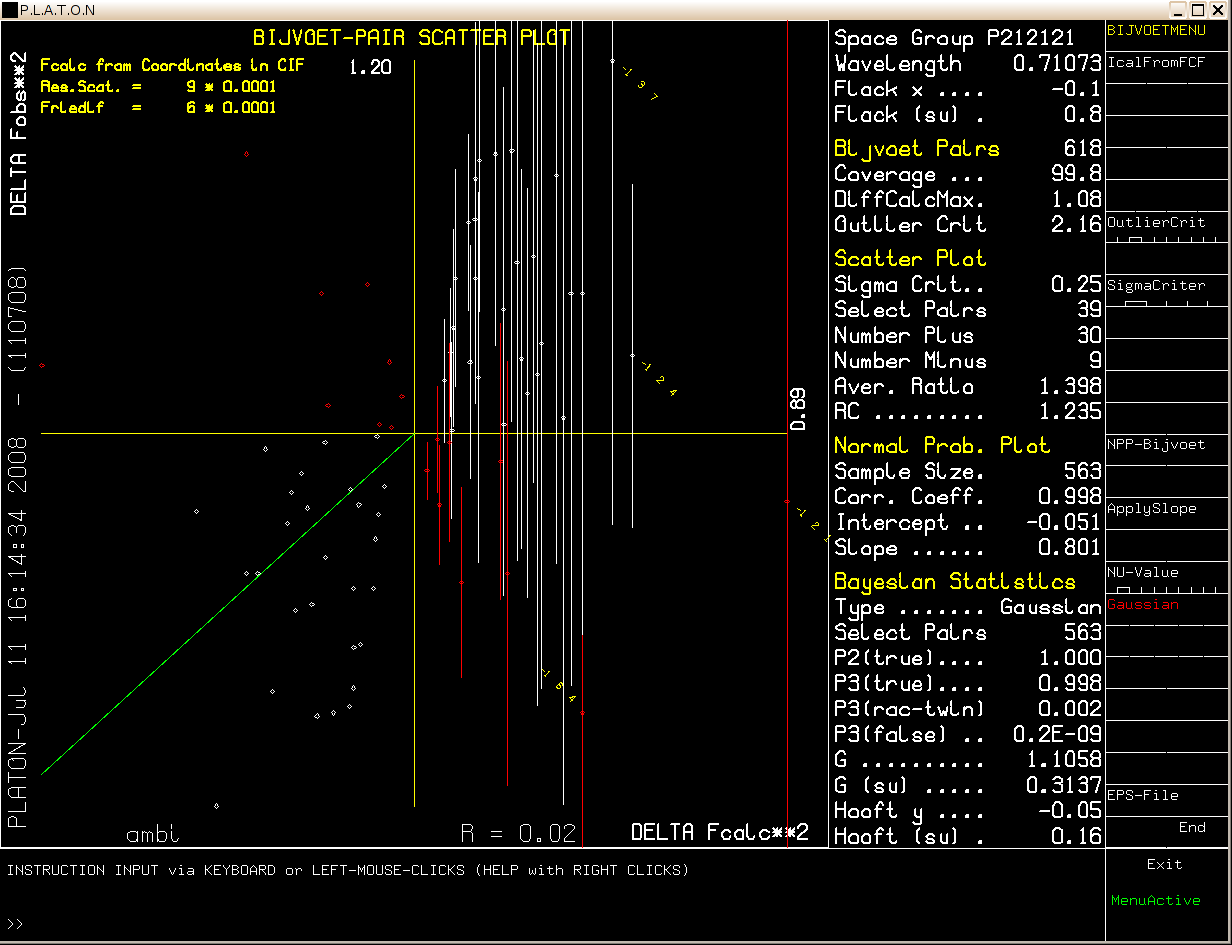This screenshot has height=945, width=1232.
Task: Click the reflection labelled 1 6 4
Action: pyautogui.click(x=582, y=712)
